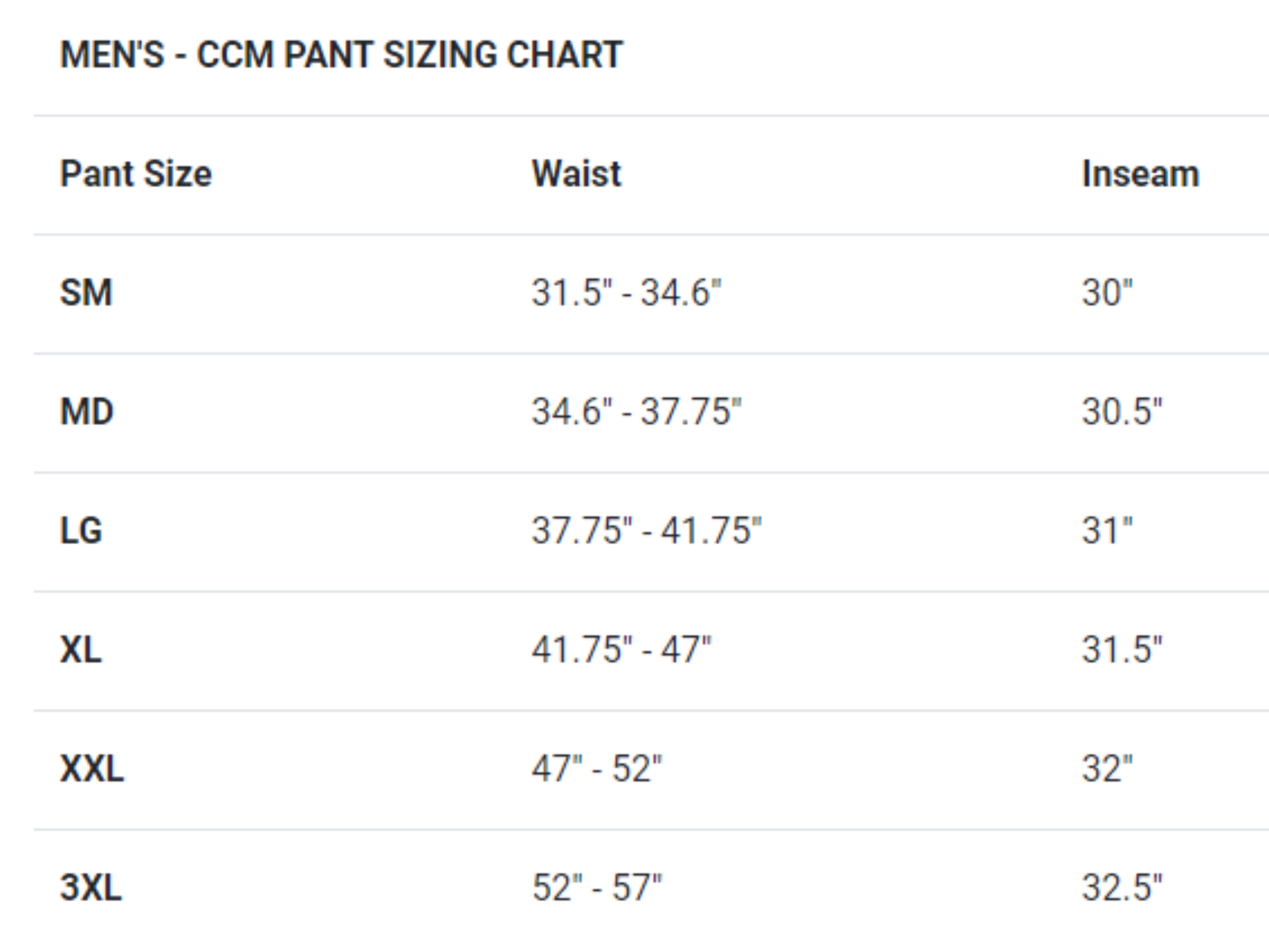Select the 41.75" - 47" waist value
The height and width of the screenshot is (952, 1269).
622,650
